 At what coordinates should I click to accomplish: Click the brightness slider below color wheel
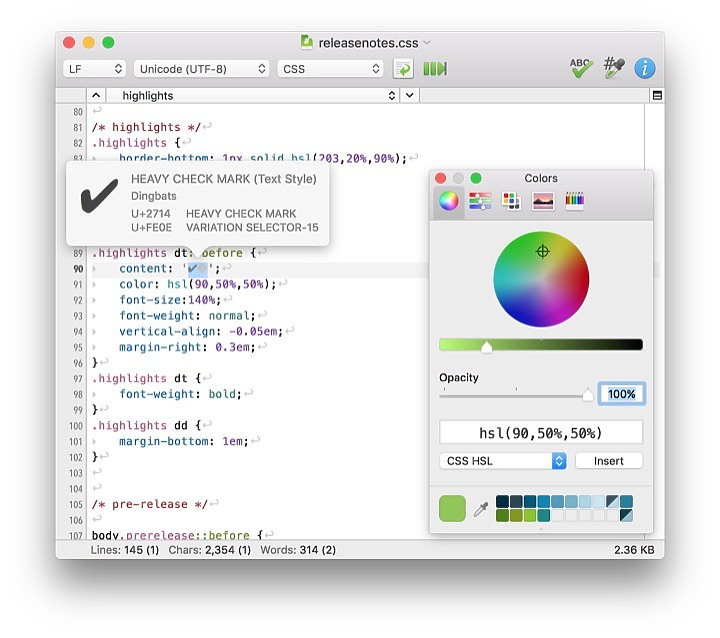(541, 344)
